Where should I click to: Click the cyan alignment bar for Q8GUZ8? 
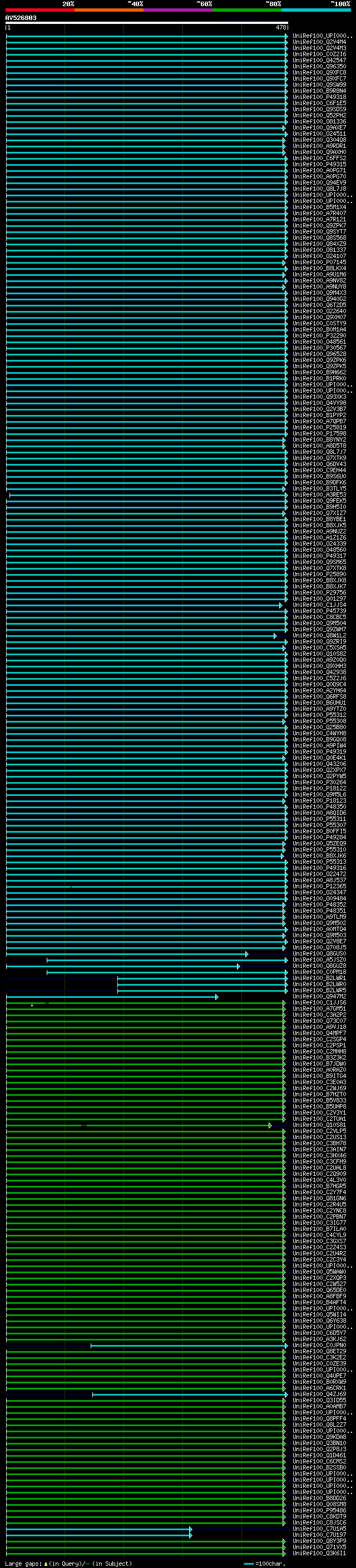pos(123,967)
